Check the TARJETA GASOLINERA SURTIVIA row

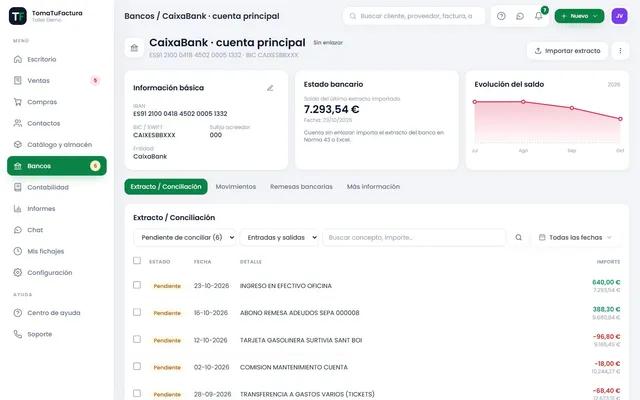[137, 339]
